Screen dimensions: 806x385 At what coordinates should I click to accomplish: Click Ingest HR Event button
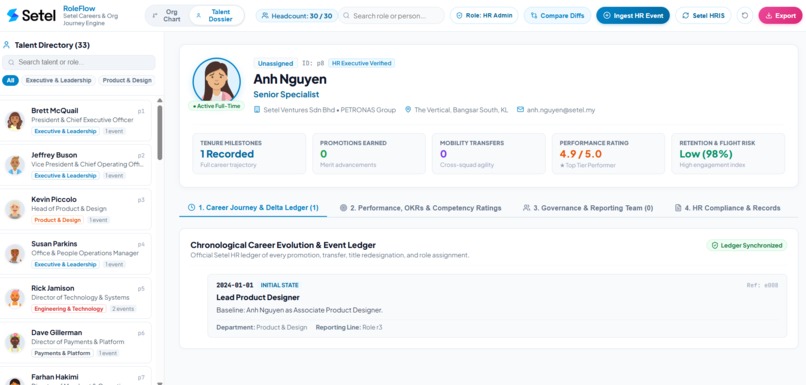[633, 15]
